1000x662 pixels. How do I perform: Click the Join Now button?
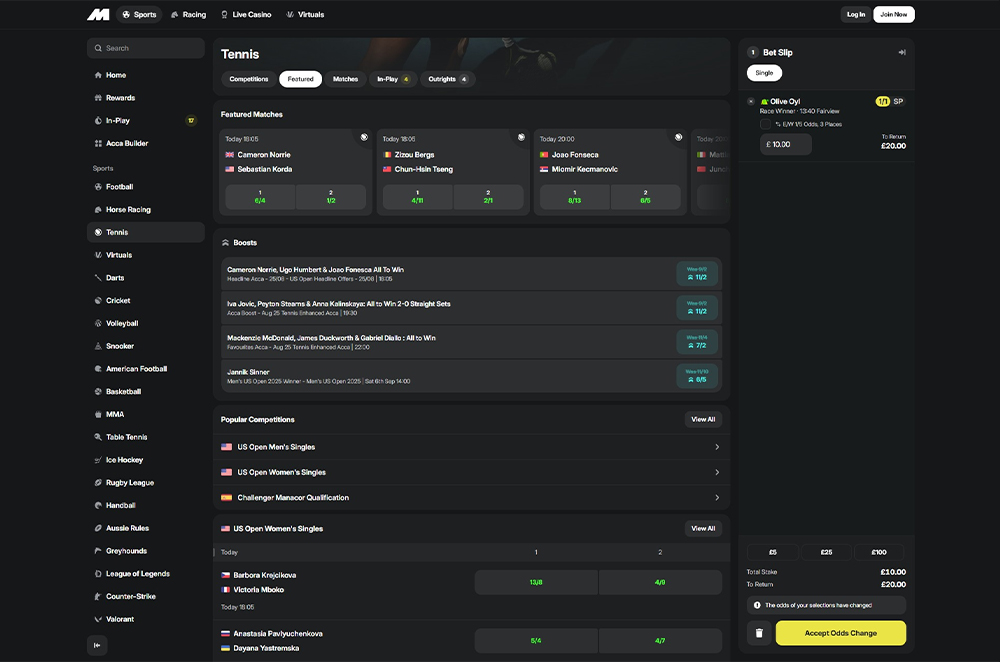point(893,15)
